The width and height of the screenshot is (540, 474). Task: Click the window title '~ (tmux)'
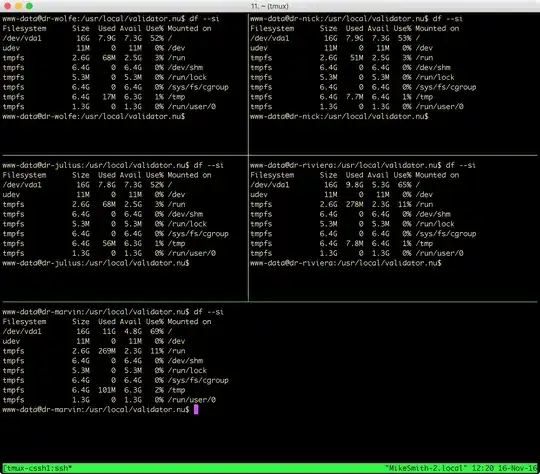270,6
